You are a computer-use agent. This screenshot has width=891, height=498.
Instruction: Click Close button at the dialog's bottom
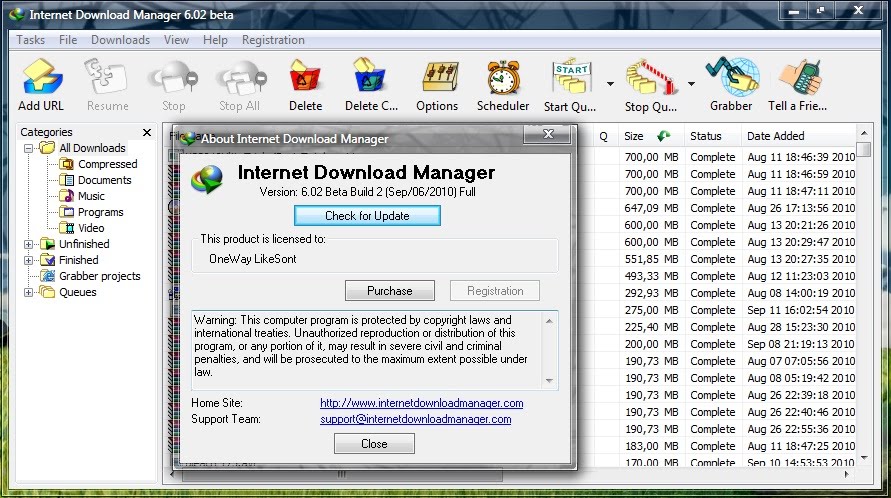click(x=374, y=443)
